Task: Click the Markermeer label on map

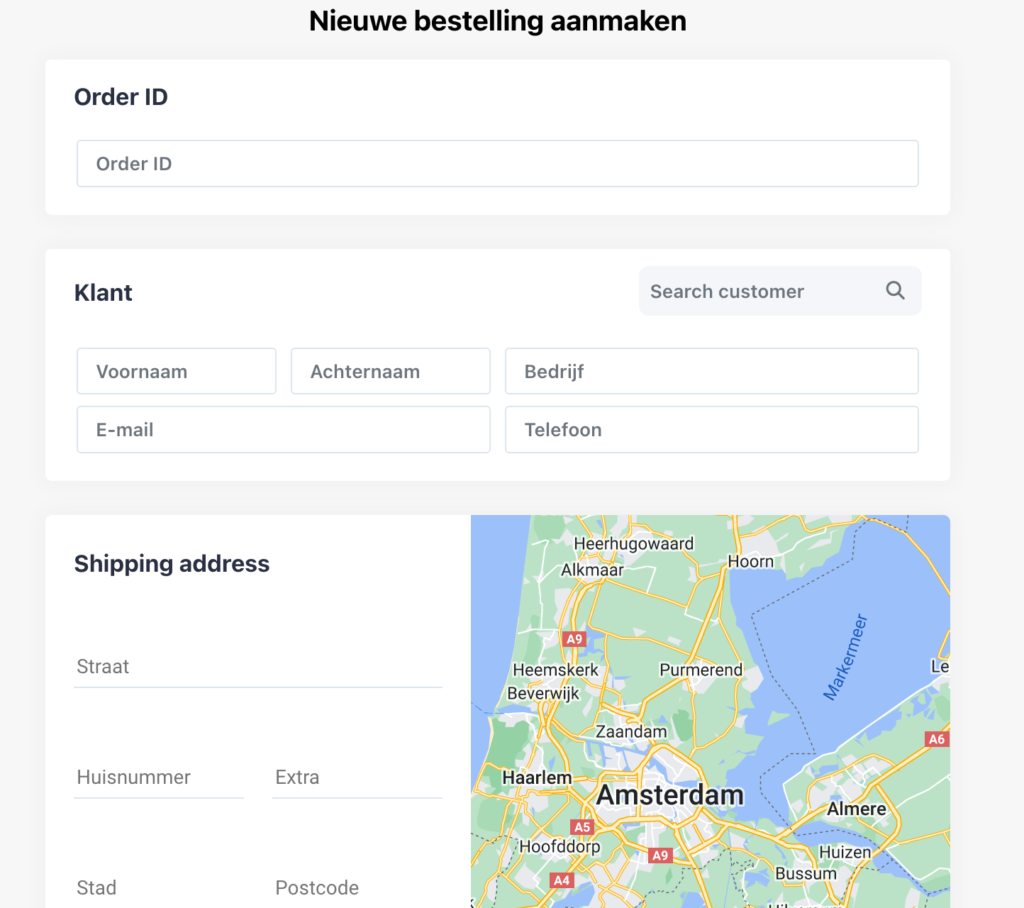Action: pos(846,656)
